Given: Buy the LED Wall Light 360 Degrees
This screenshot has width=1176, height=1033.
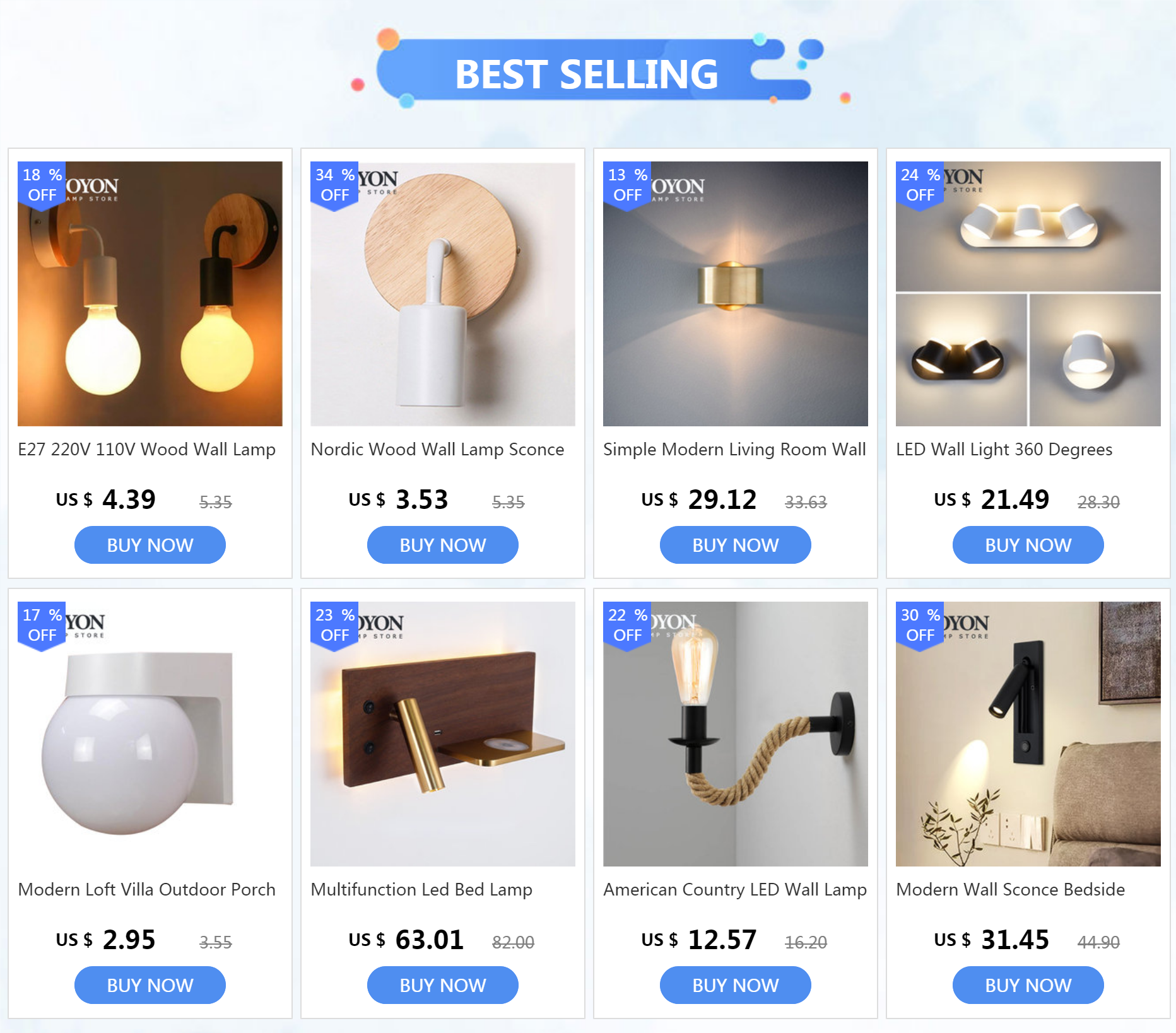Looking at the screenshot, I should pos(1028,545).
